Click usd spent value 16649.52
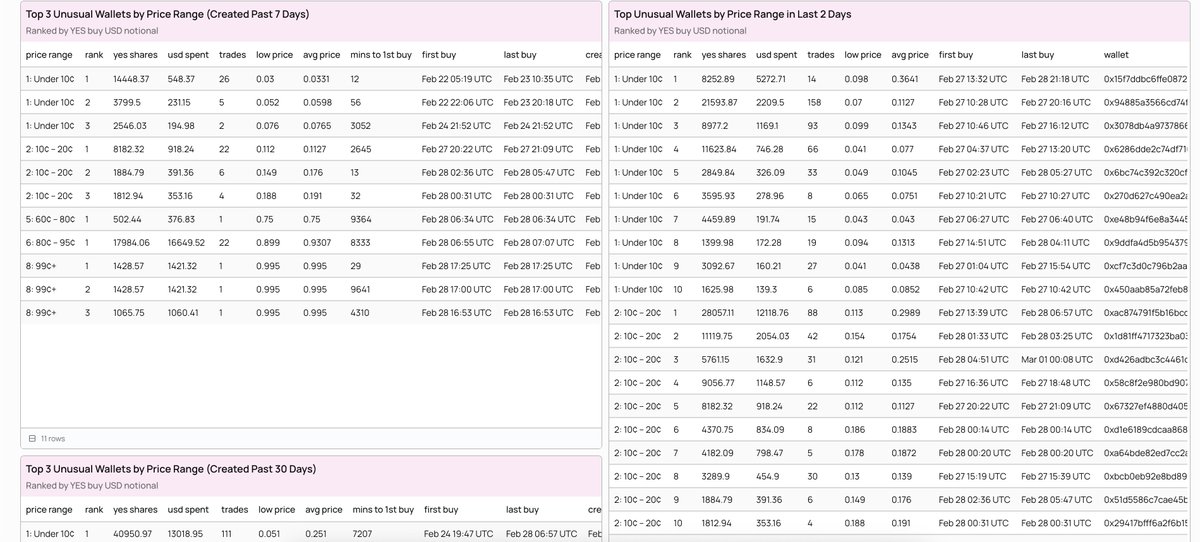Image resolution: width=1200 pixels, height=542 pixels. click(185, 242)
